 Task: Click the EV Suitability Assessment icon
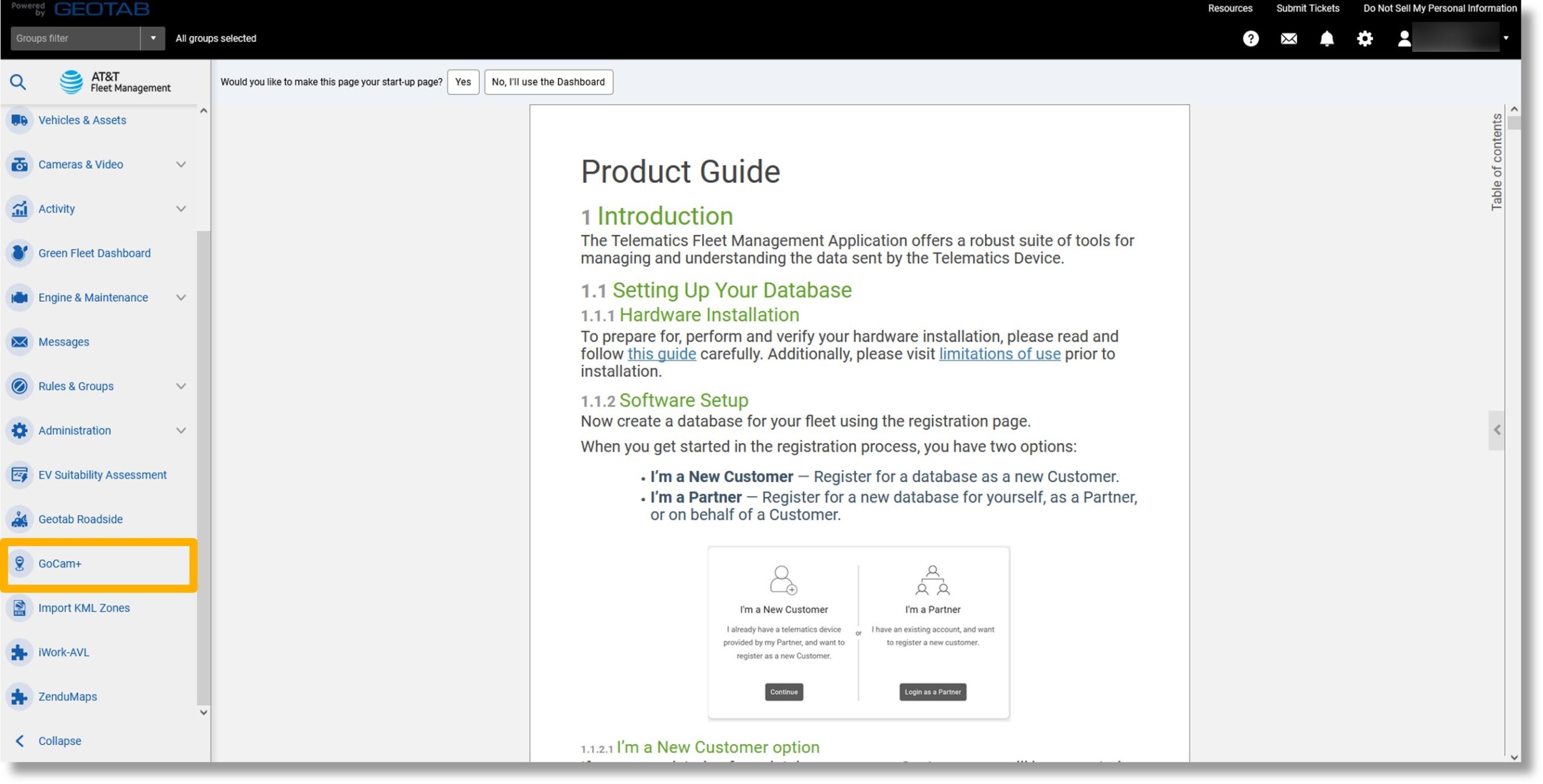[19, 474]
